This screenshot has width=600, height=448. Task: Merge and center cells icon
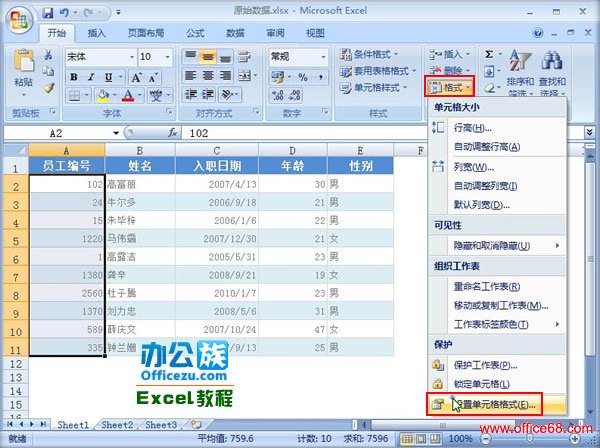[x=245, y=76]
